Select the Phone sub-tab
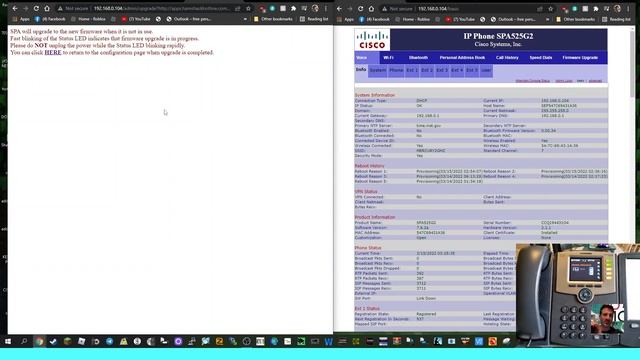 coord(396,70)
